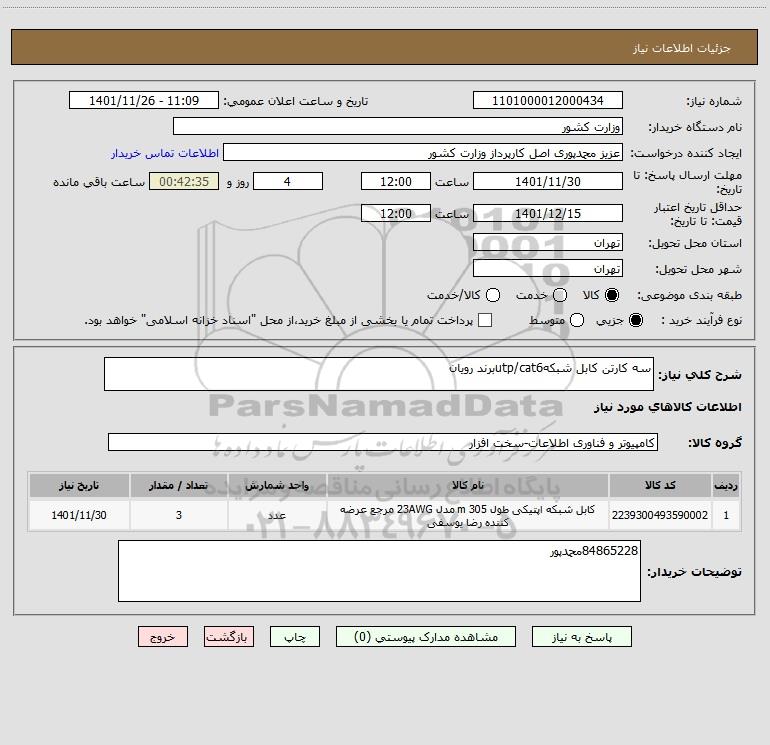The image size is (770, 745).
Task: Click the پاسخ به نیاز button
Action: [x=581, y=637]
